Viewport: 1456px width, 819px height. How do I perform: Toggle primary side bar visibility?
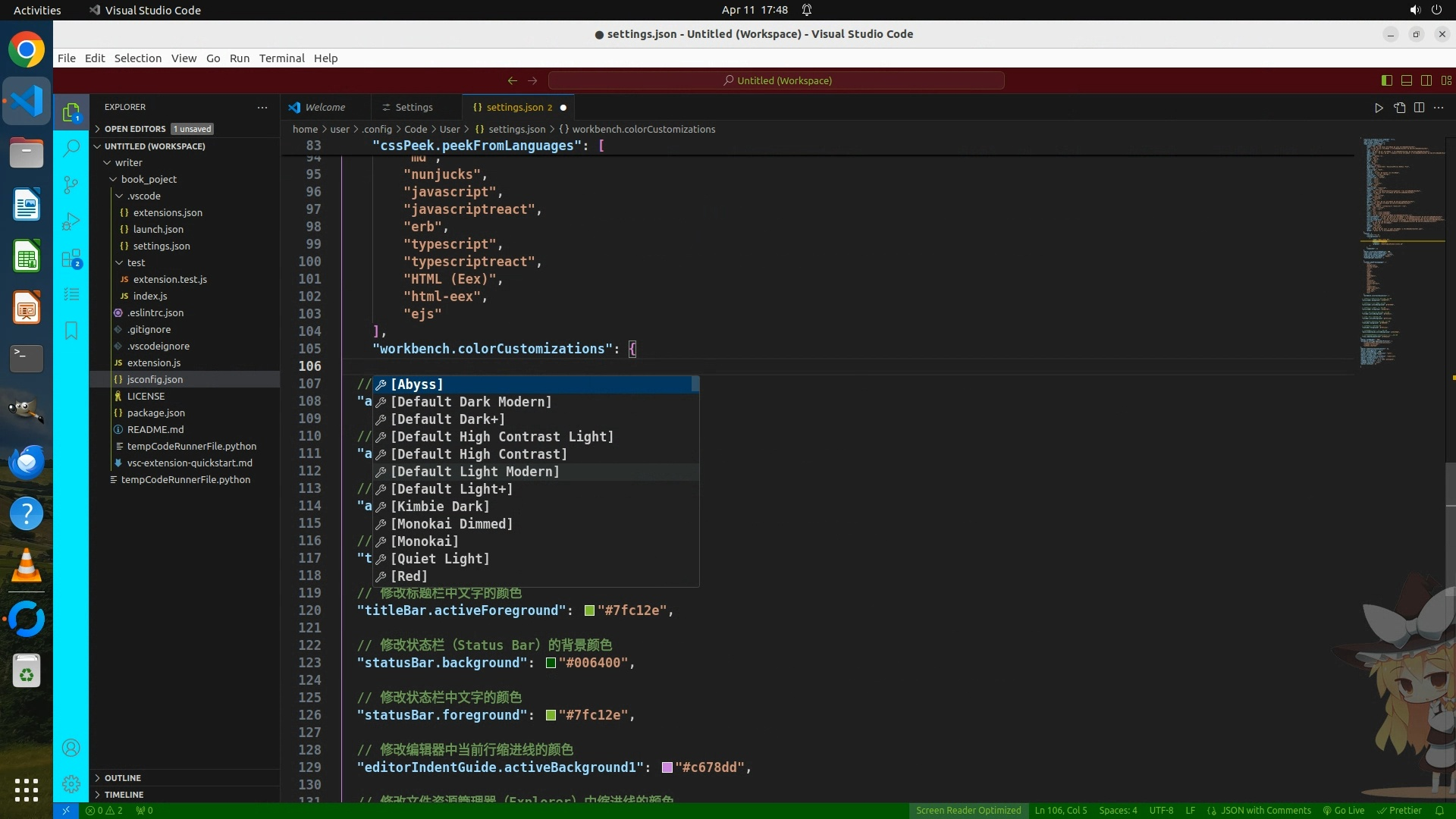[1386, 80]
